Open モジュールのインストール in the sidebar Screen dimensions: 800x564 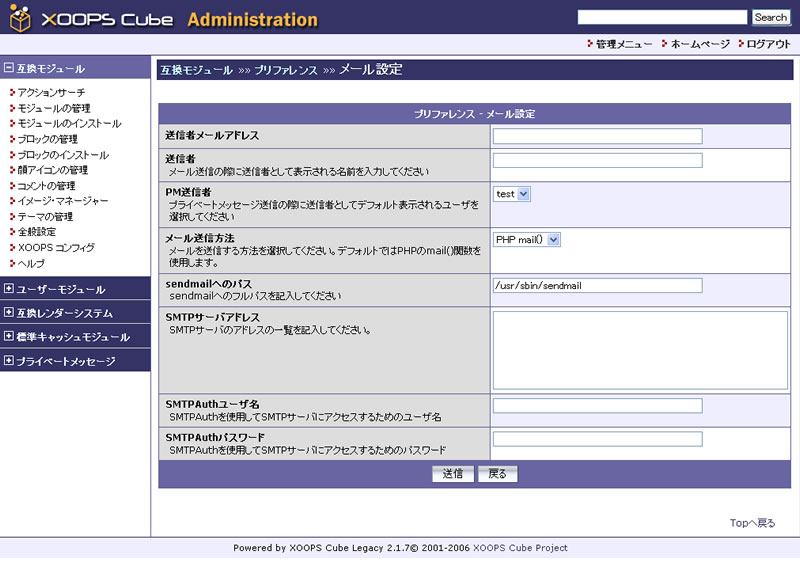pos(69,124)
